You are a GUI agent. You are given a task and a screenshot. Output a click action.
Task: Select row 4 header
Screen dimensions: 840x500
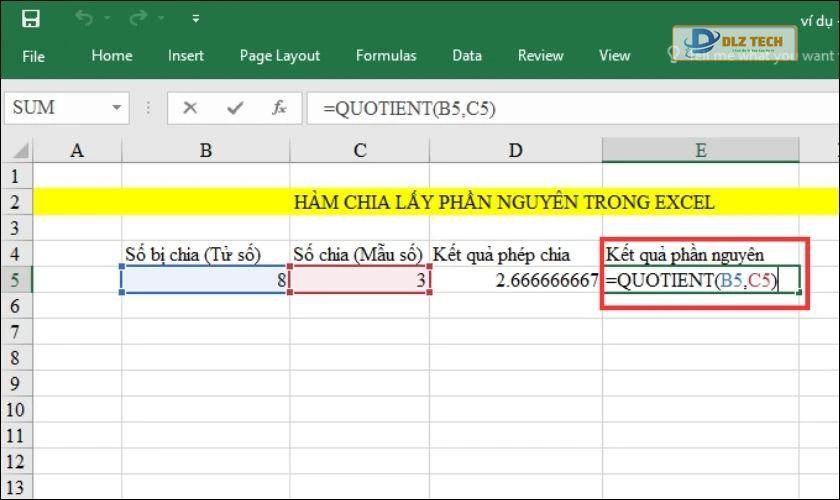(x=16, y=254)
